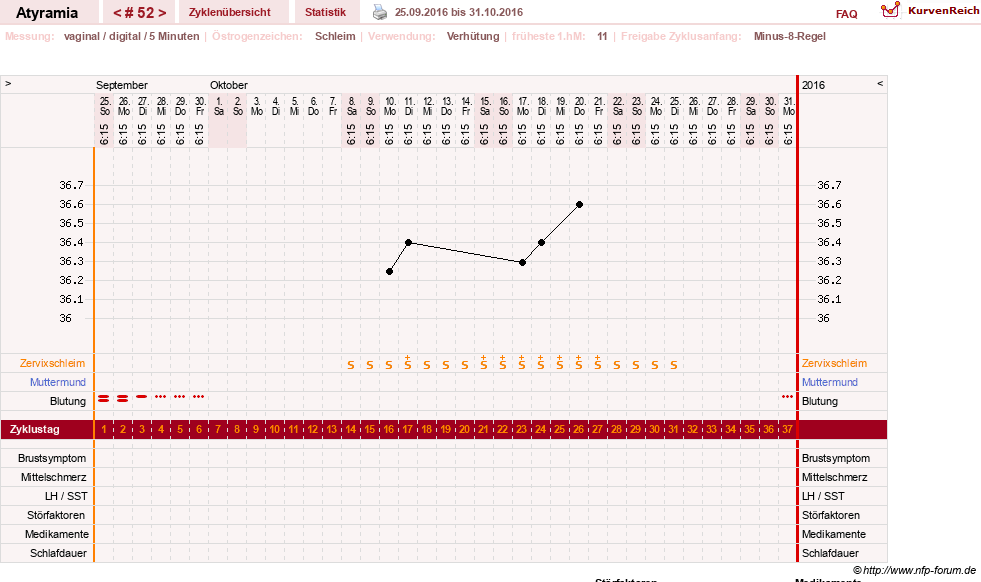
Task: Click medium bleeding marker on cycle day 3
Action: pos(142,397)
